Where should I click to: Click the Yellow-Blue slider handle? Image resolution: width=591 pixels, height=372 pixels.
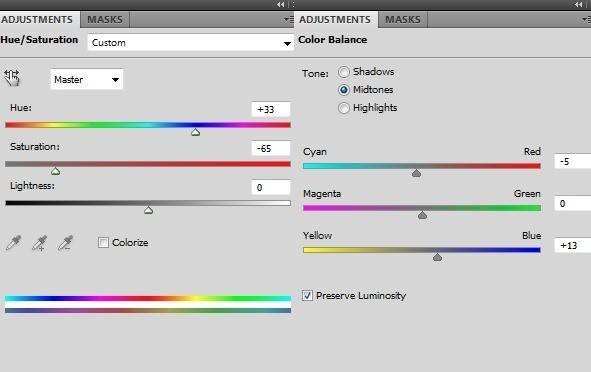coord(437,257)
